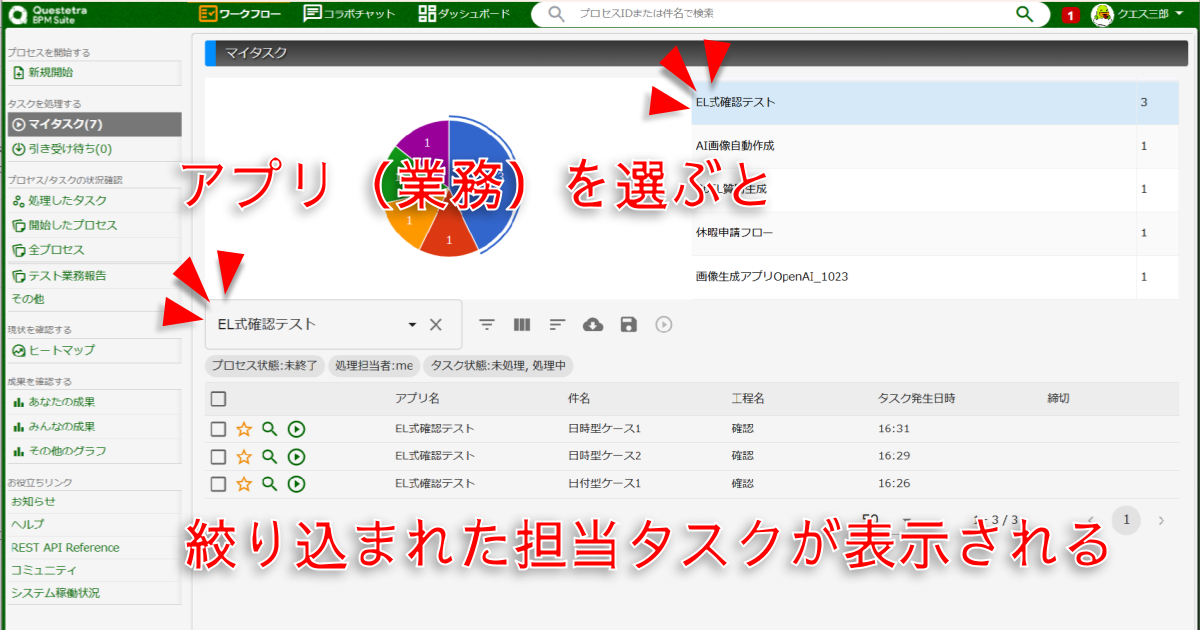Start processing 日時型ケース2 with play icon

pyautogui.click(x=296, y=456)
